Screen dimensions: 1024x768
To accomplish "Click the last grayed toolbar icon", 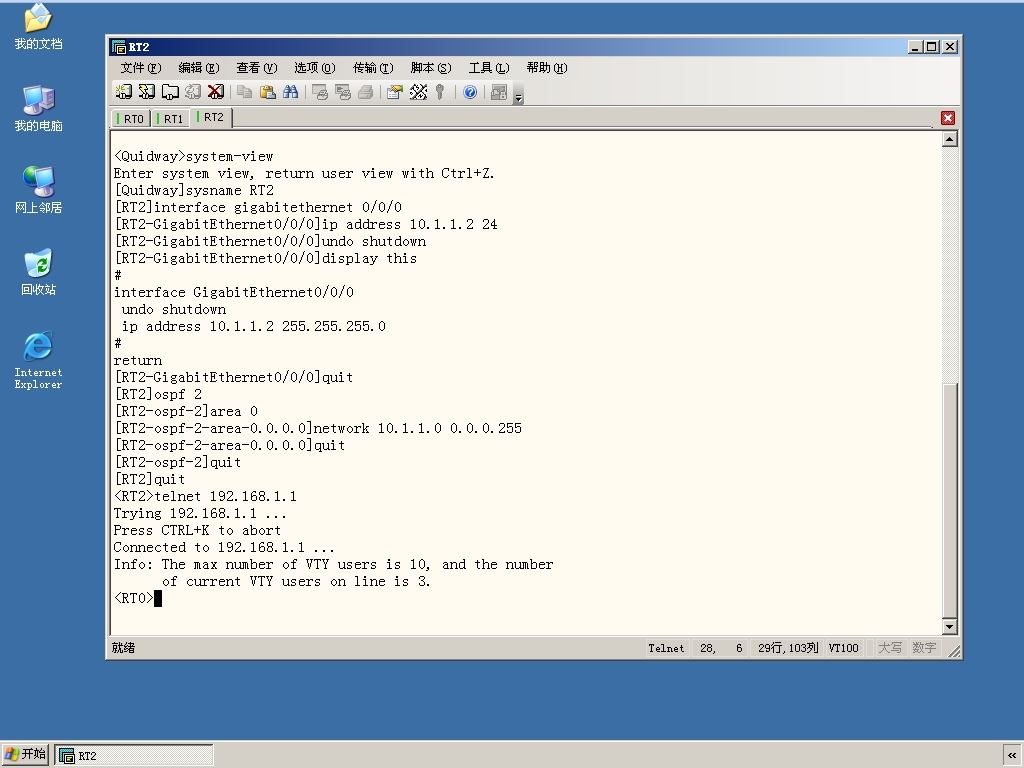I will (499, 92).
